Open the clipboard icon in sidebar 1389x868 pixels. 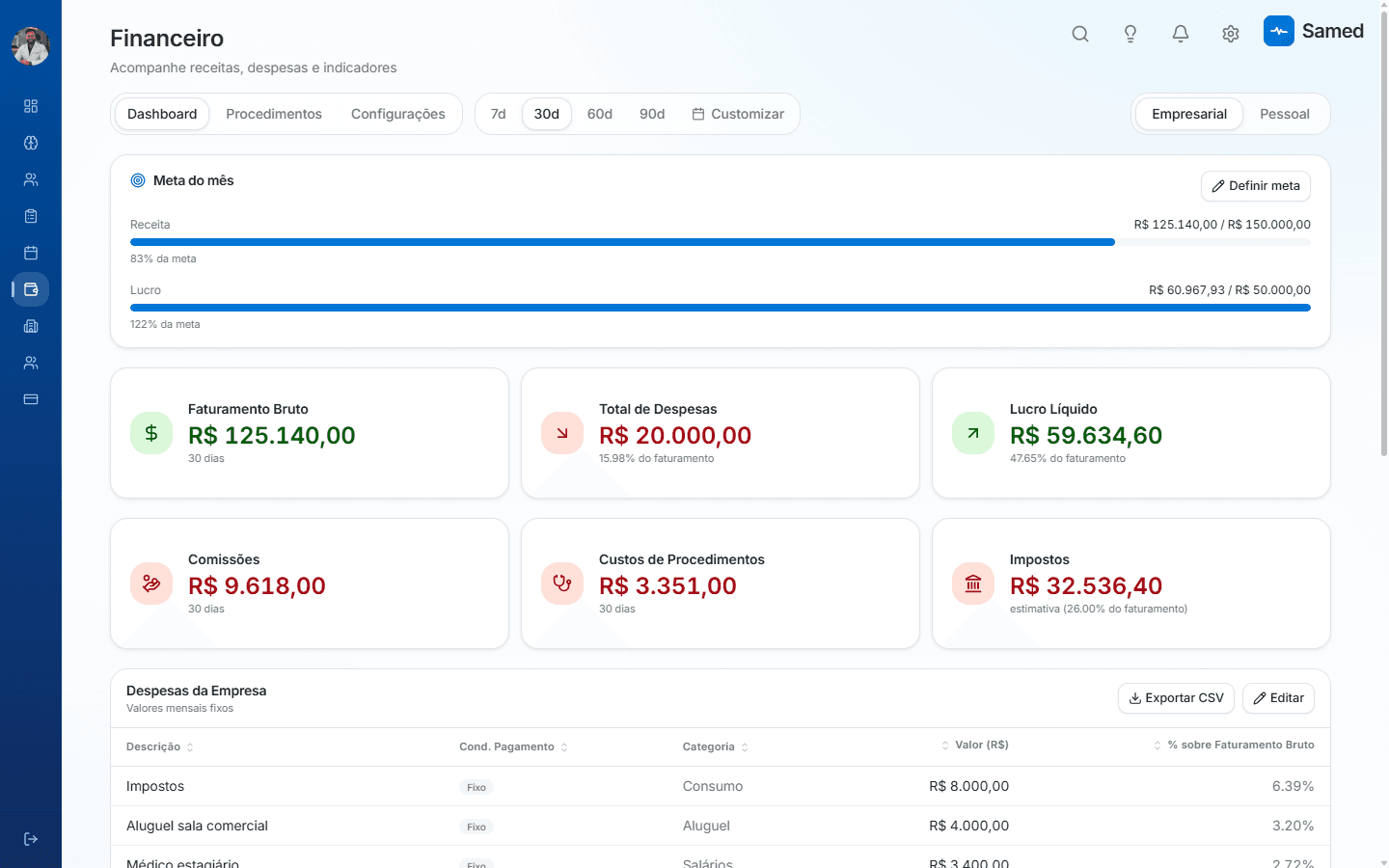pyautogui.click(x=31, y=216)
